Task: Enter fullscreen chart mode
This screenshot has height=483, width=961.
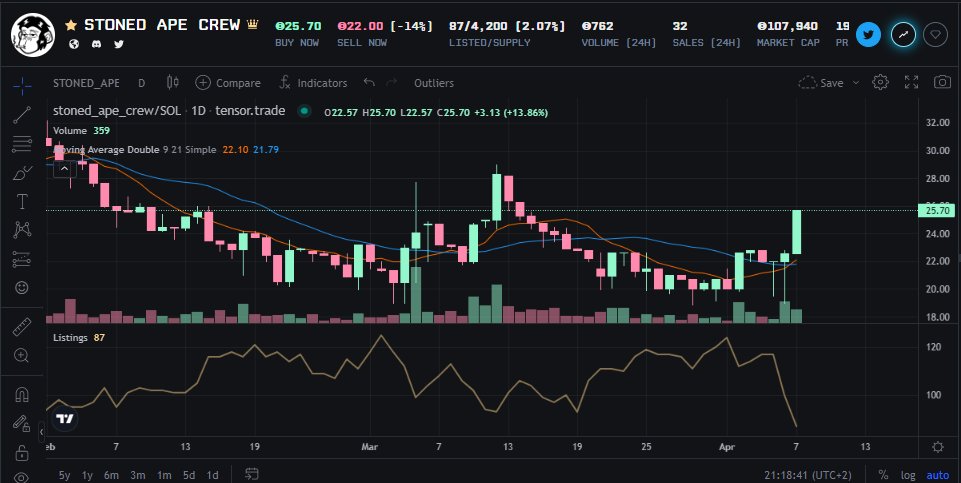Action: (x=911, y=82)
